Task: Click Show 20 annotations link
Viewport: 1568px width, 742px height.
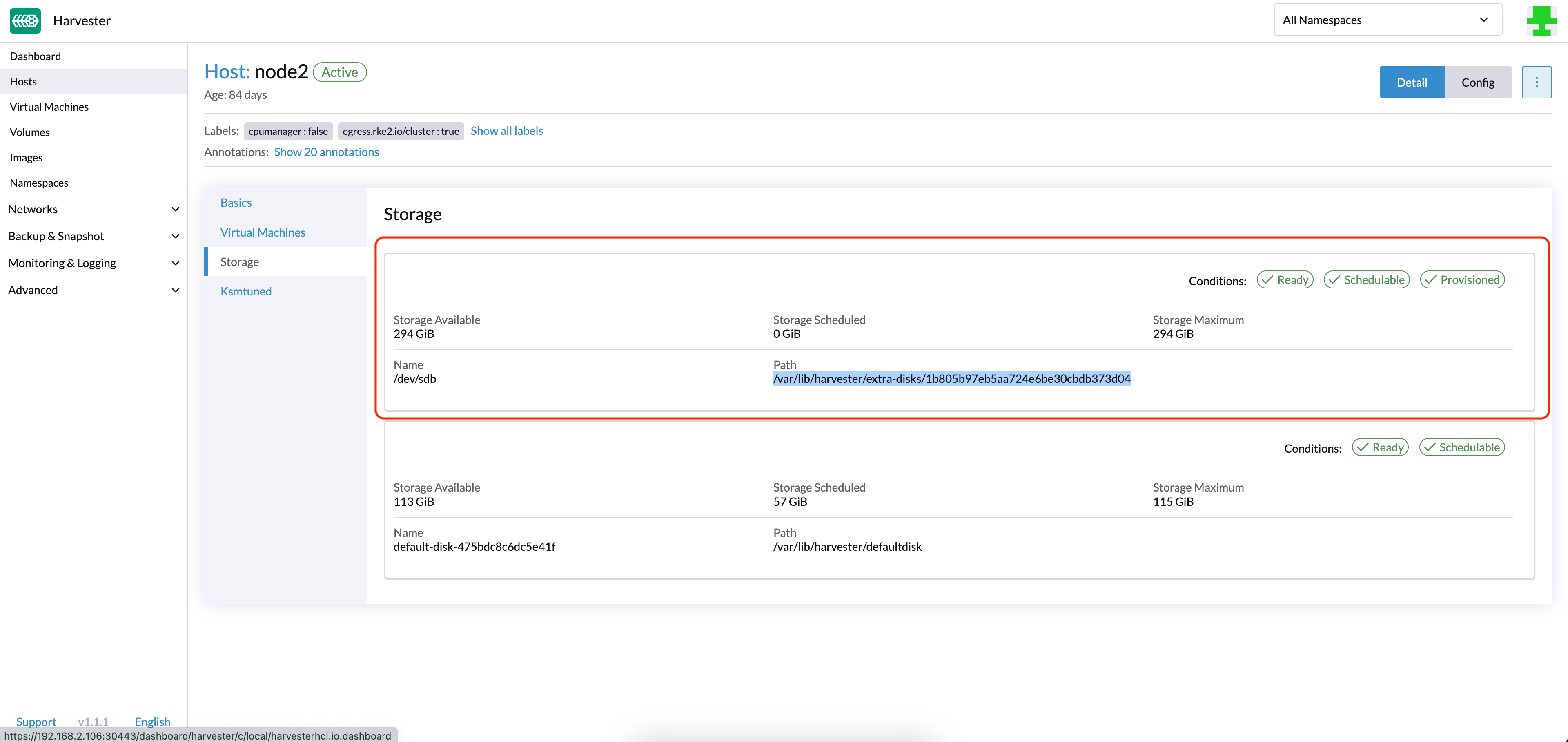Action: pyautogui.click(x=326, y=152)
